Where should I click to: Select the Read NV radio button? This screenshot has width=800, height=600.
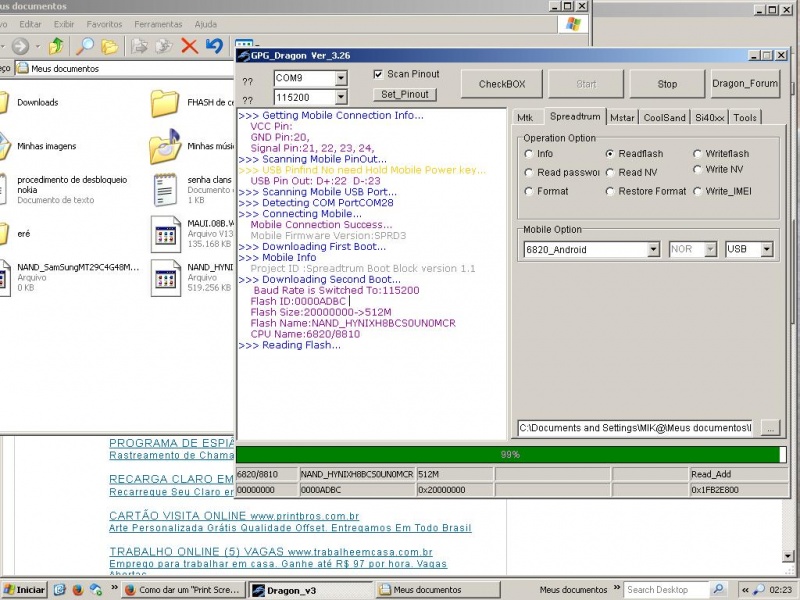tap(609, 172)
